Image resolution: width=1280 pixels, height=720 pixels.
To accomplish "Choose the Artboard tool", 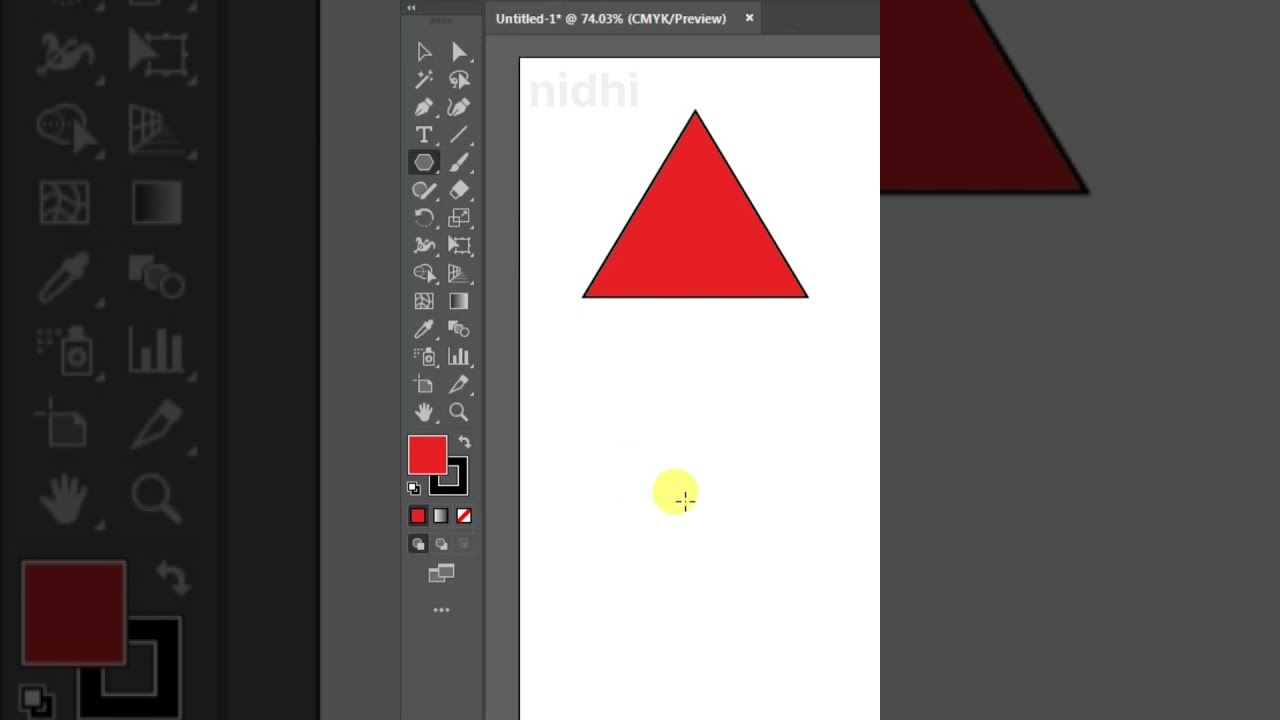I will 424,384.
